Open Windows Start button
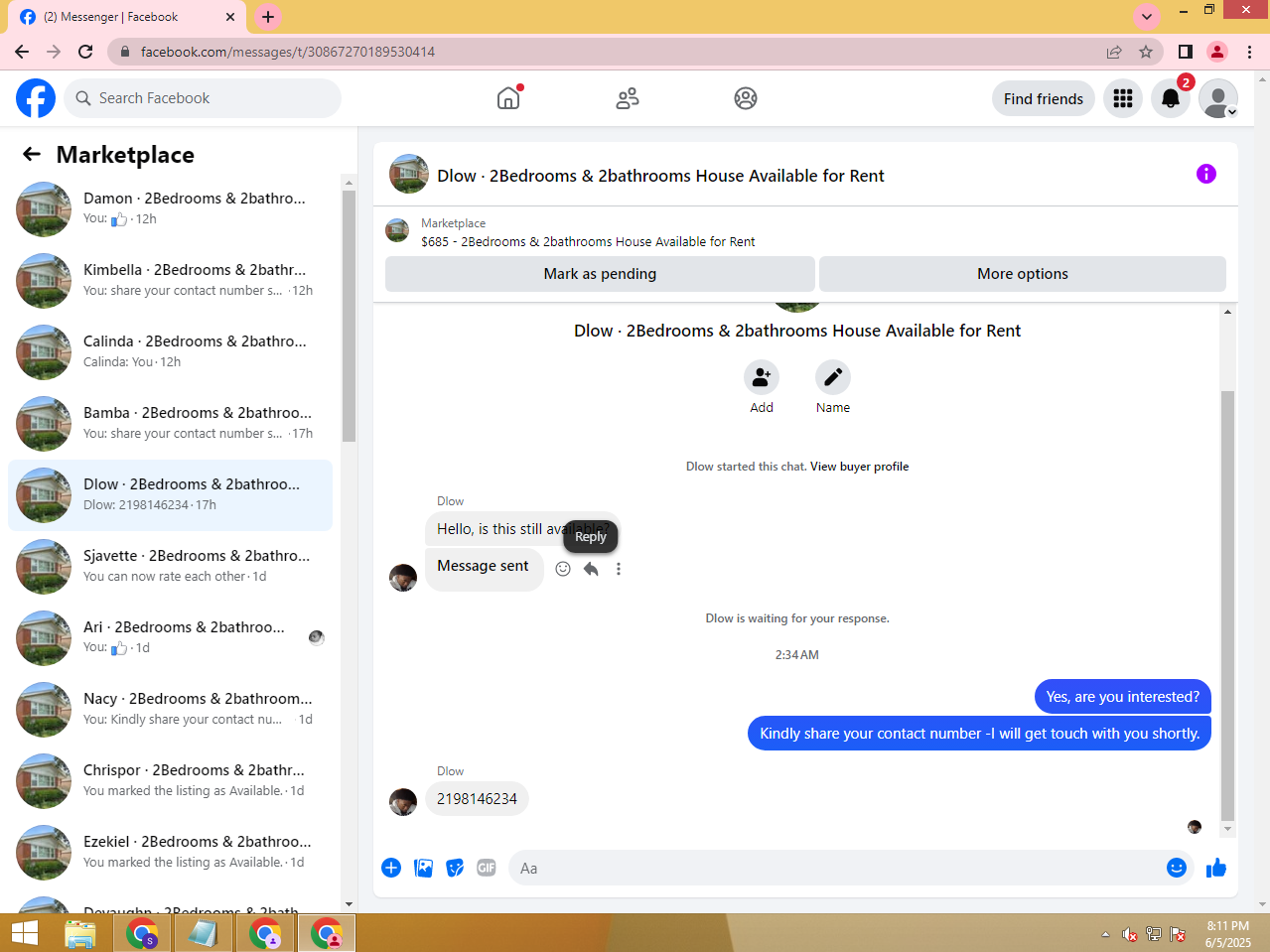This screenshot has height=952, width=1270. (25, 933)
